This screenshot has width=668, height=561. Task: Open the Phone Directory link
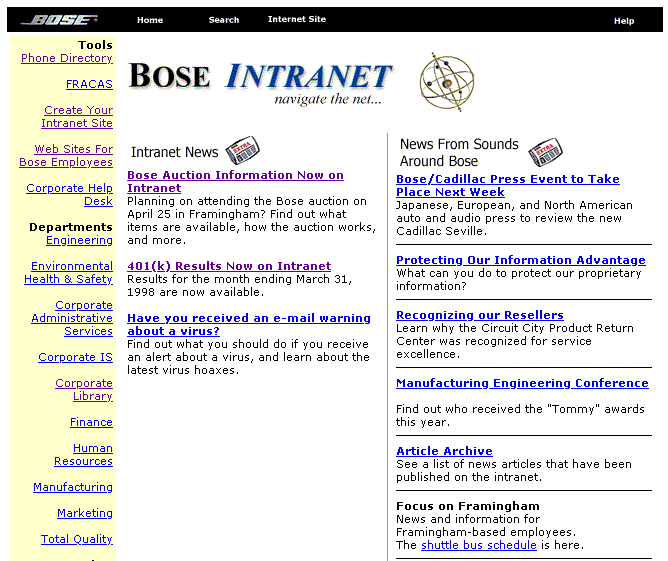pos(67,59)
